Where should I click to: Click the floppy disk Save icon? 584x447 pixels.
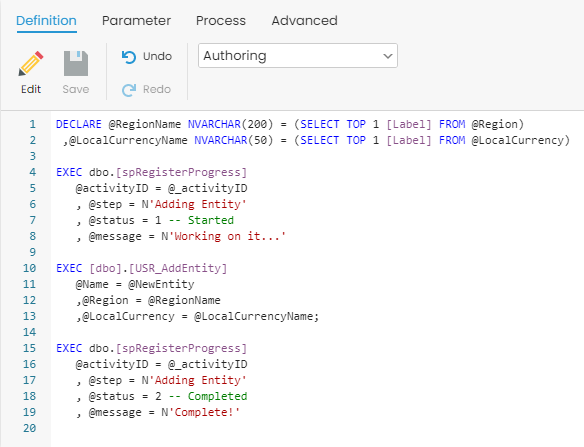pyautogui.click(x=76, y=63)
